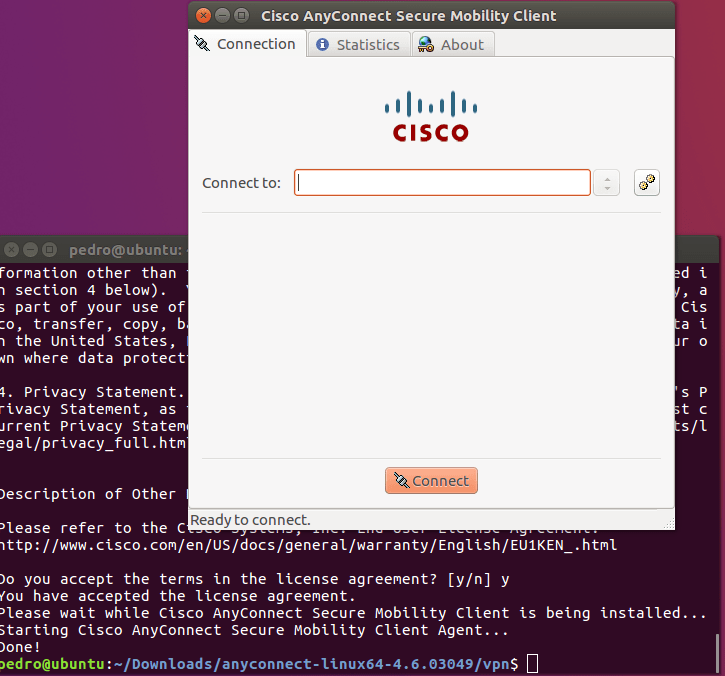Close the Cisco AnyConnect window

pos(203,16)
